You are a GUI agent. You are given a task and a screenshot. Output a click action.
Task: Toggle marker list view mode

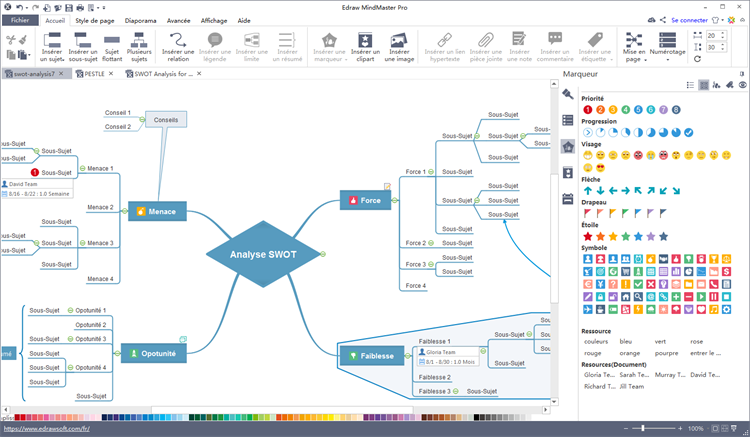[690, 85]
